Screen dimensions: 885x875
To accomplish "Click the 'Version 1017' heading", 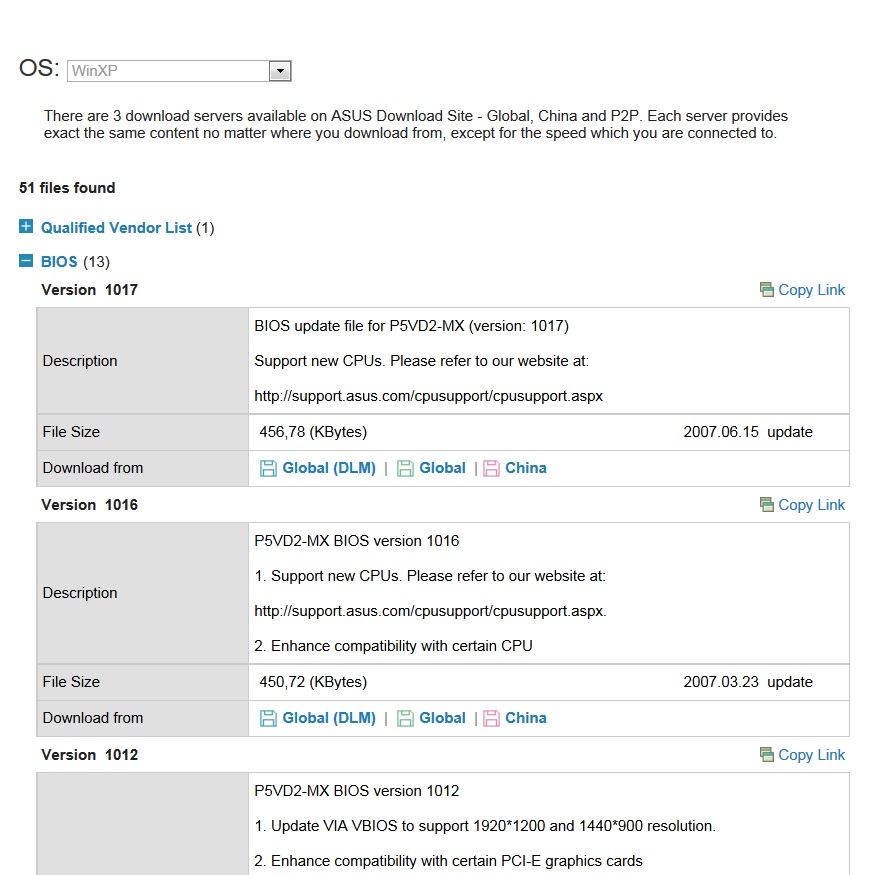I will click(90, 290).
